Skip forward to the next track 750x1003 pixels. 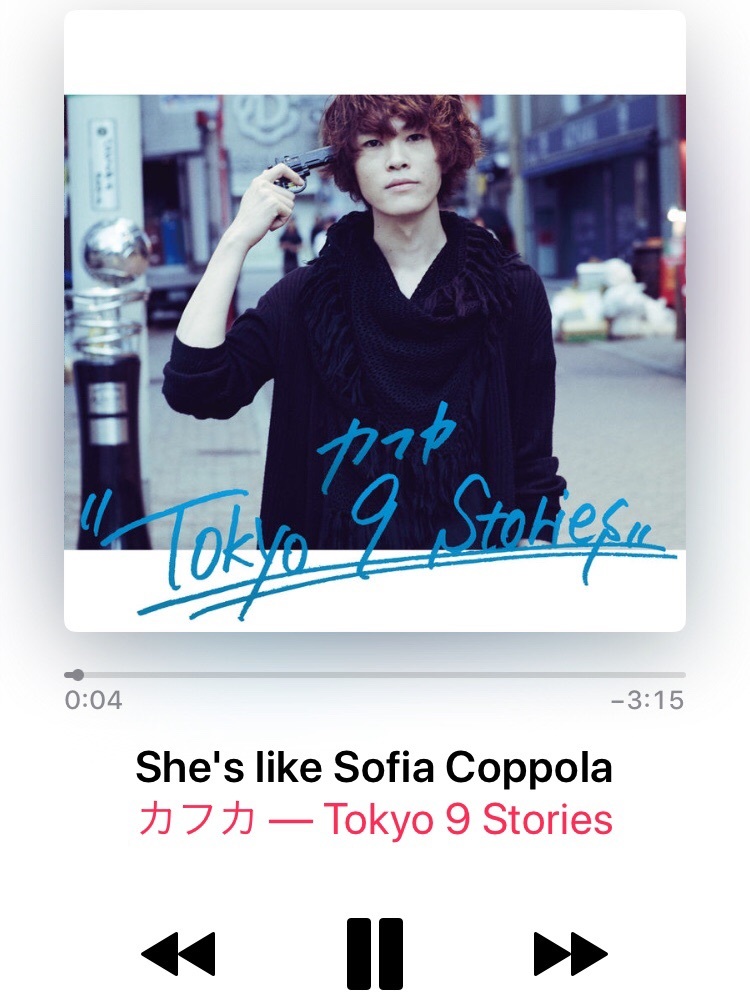pos(570,954)
